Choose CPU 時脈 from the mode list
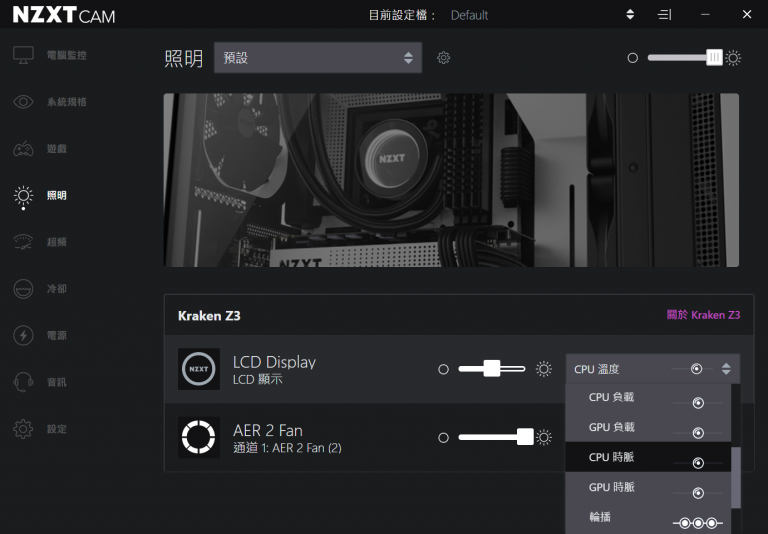 [648, 457]
